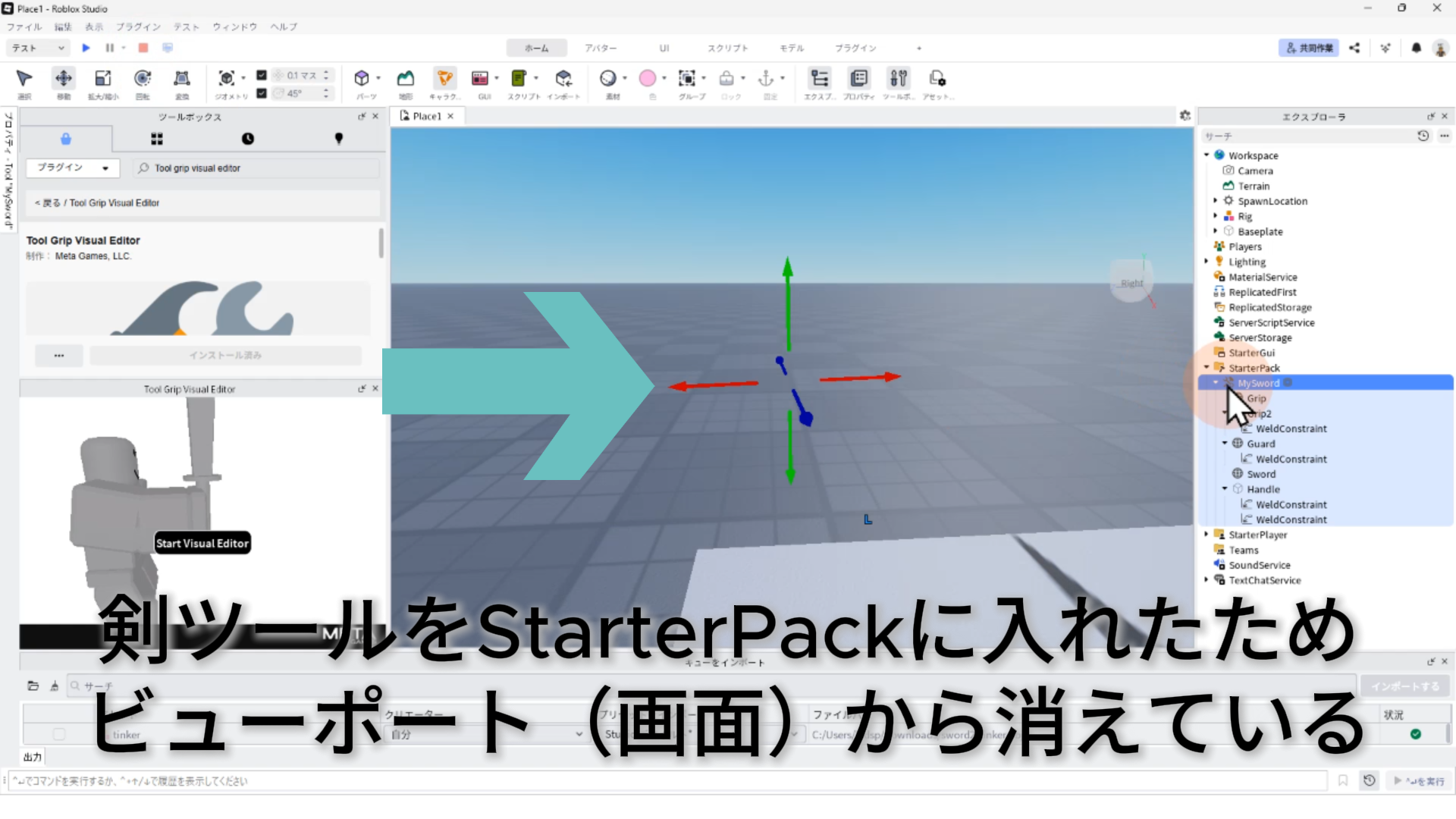Open the ファイル menu

(x=24, y=27)
